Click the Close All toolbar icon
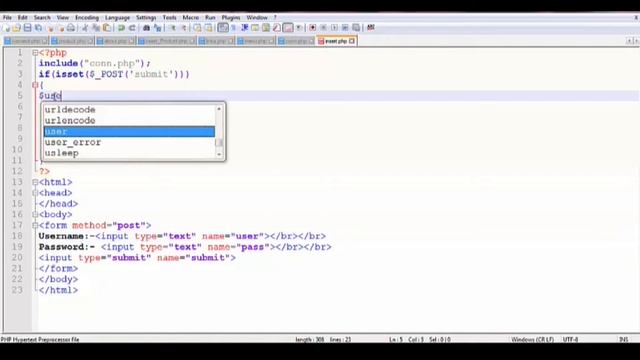This screenshot has width=640, height=360. click(61, 28)
